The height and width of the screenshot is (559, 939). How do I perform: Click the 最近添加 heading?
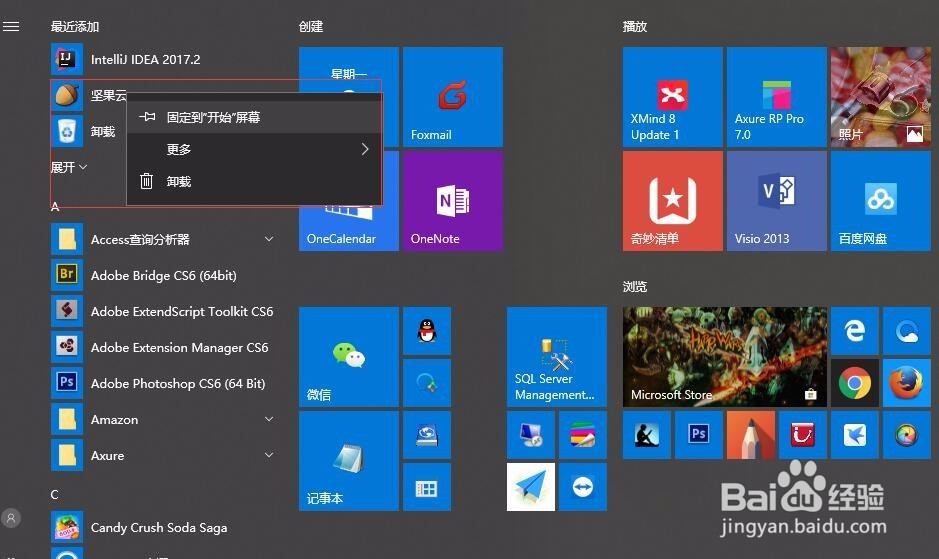pyautogui.click(x=75, y=26)
